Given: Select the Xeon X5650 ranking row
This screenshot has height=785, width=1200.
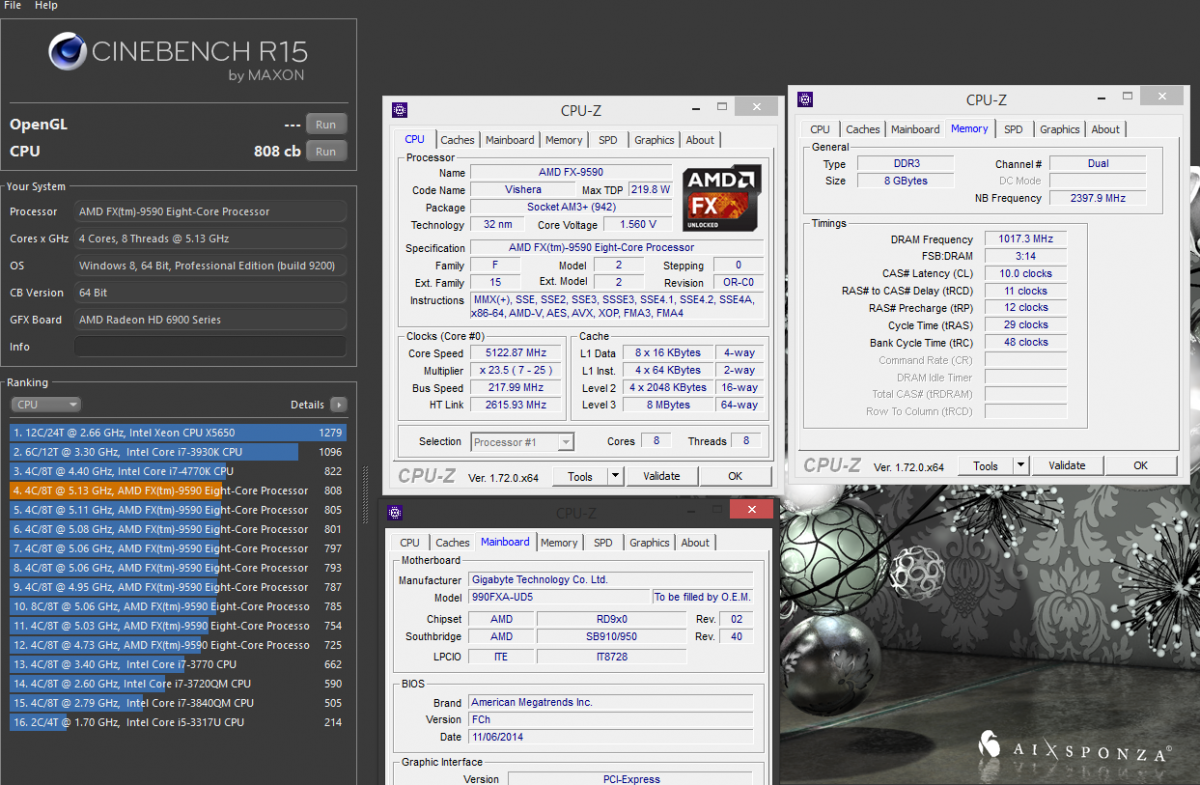Looking at the screenshot, I should point(179,433).
